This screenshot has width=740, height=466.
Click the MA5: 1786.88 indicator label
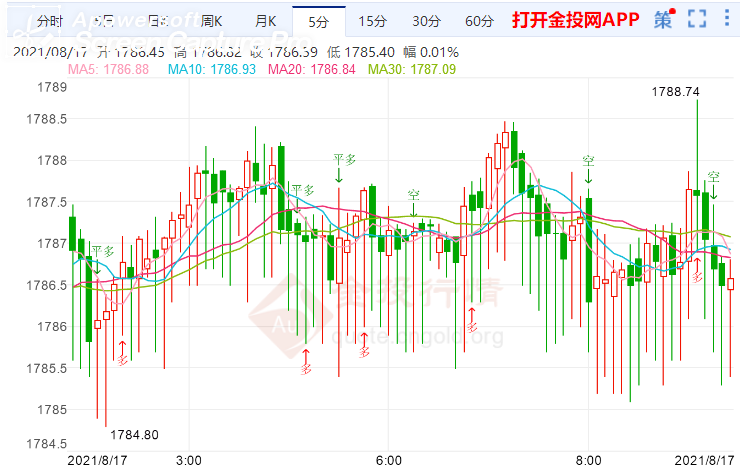pyautogui.click(x=108, y=69)
